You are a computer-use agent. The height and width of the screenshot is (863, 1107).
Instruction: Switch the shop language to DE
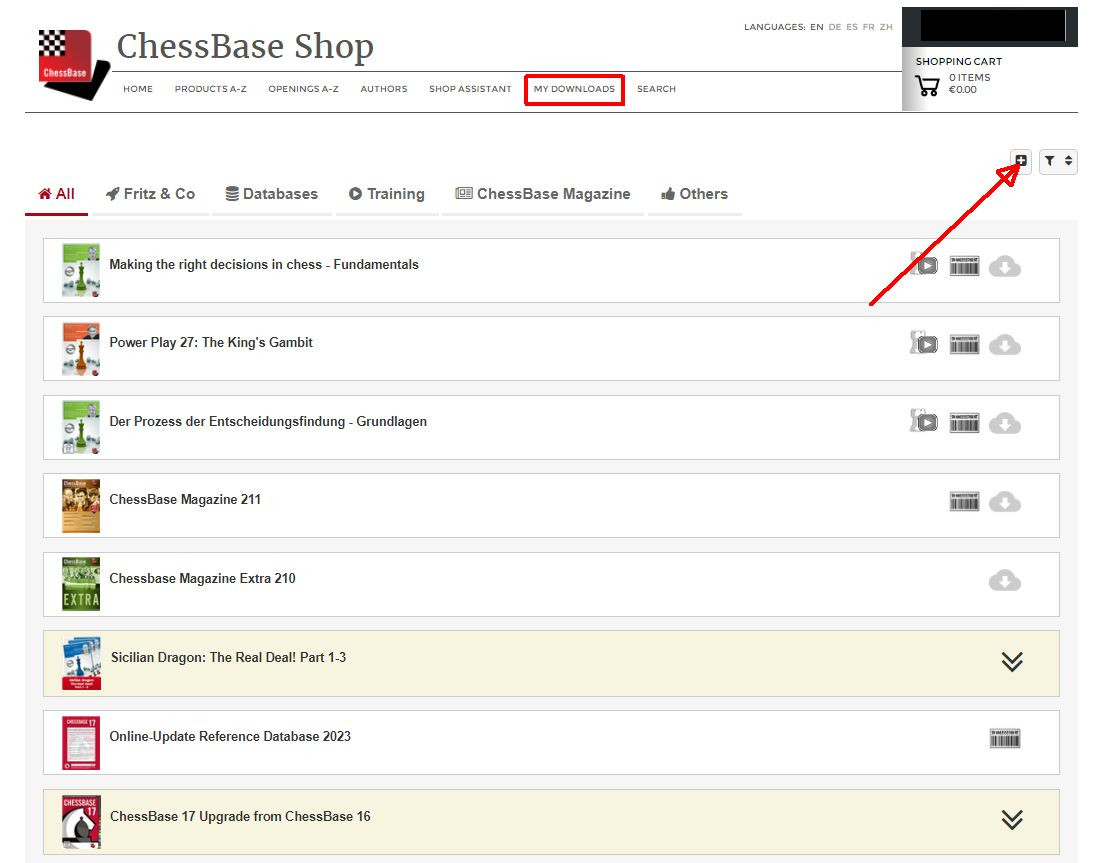tap(834, 27)
